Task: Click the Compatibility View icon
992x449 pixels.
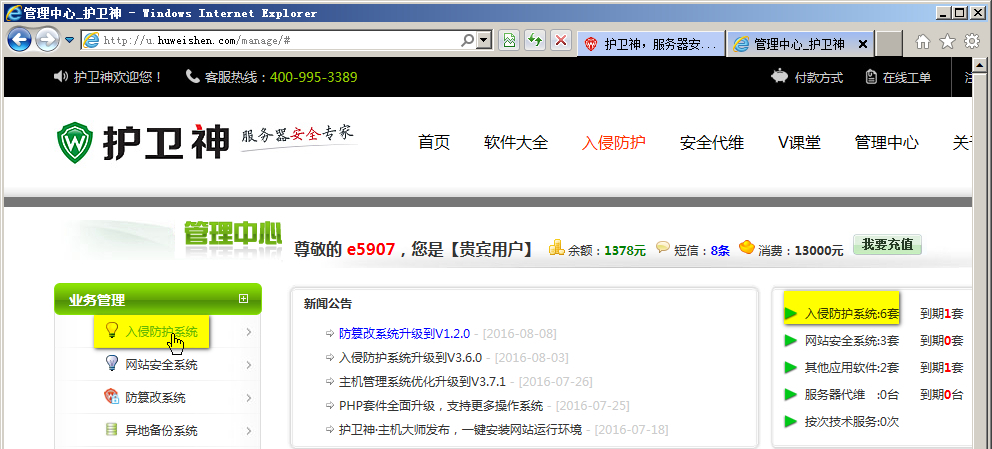Action: 509,41
